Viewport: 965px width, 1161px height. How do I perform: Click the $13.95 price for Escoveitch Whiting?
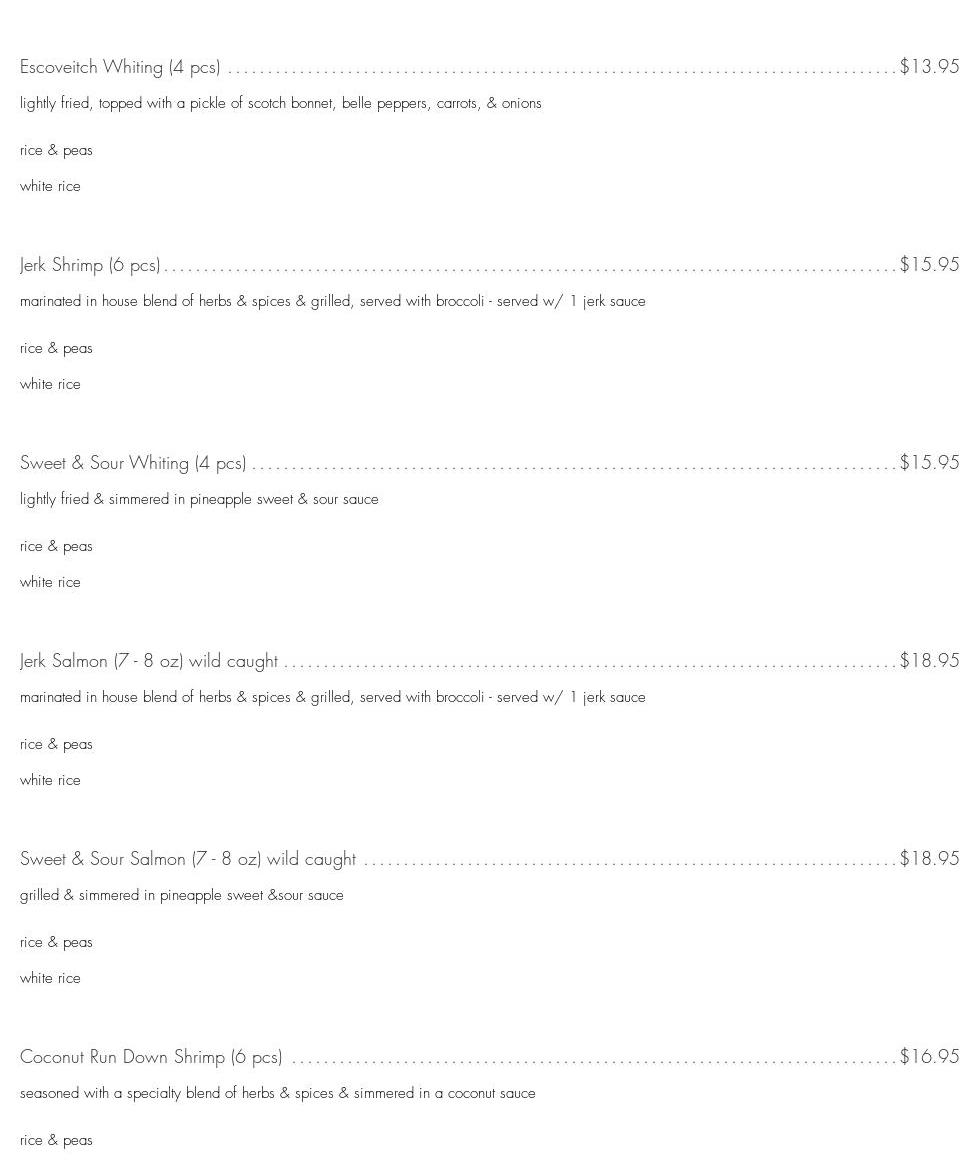point(929,66)
